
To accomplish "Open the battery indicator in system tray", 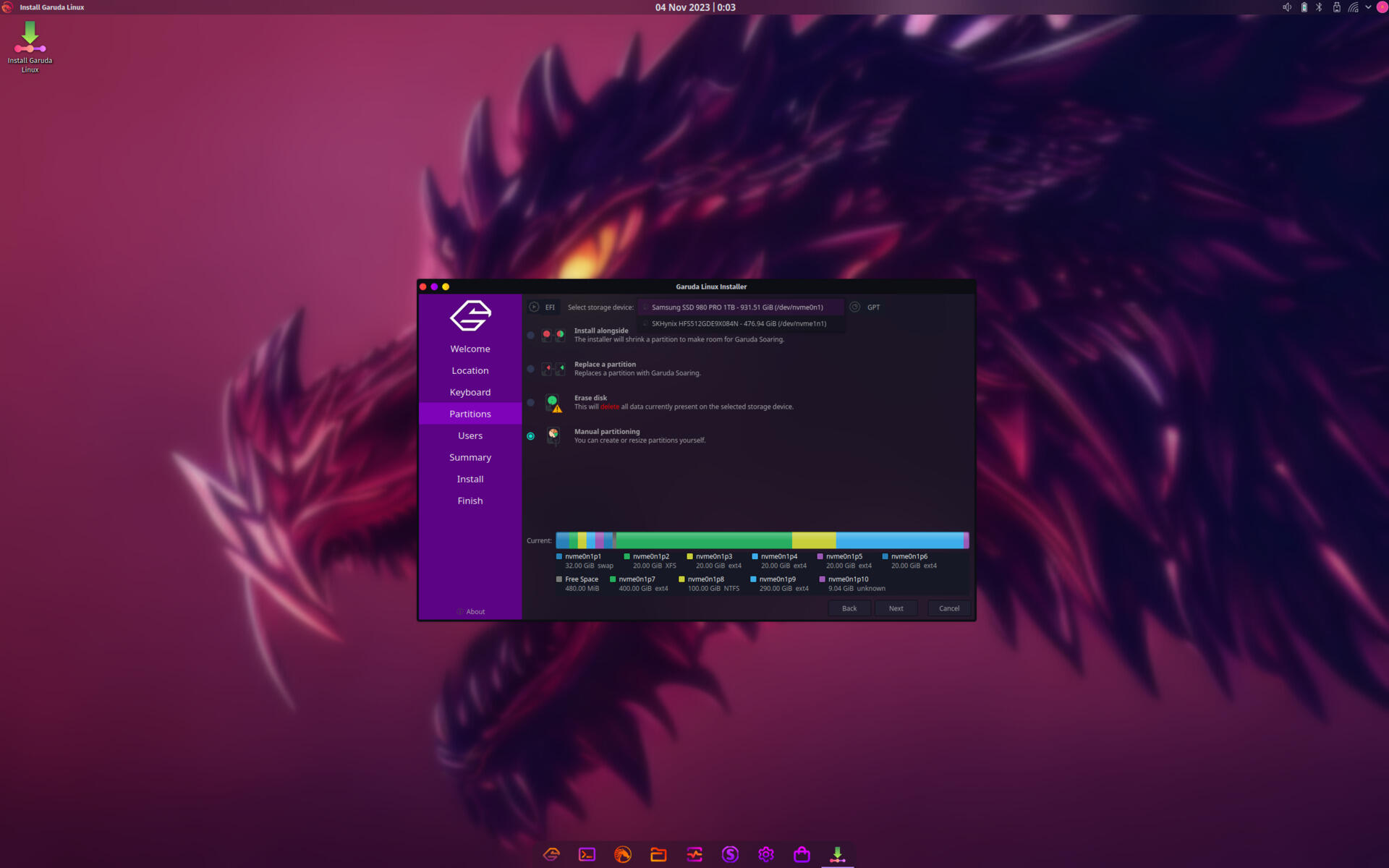I will (1304, 7).
